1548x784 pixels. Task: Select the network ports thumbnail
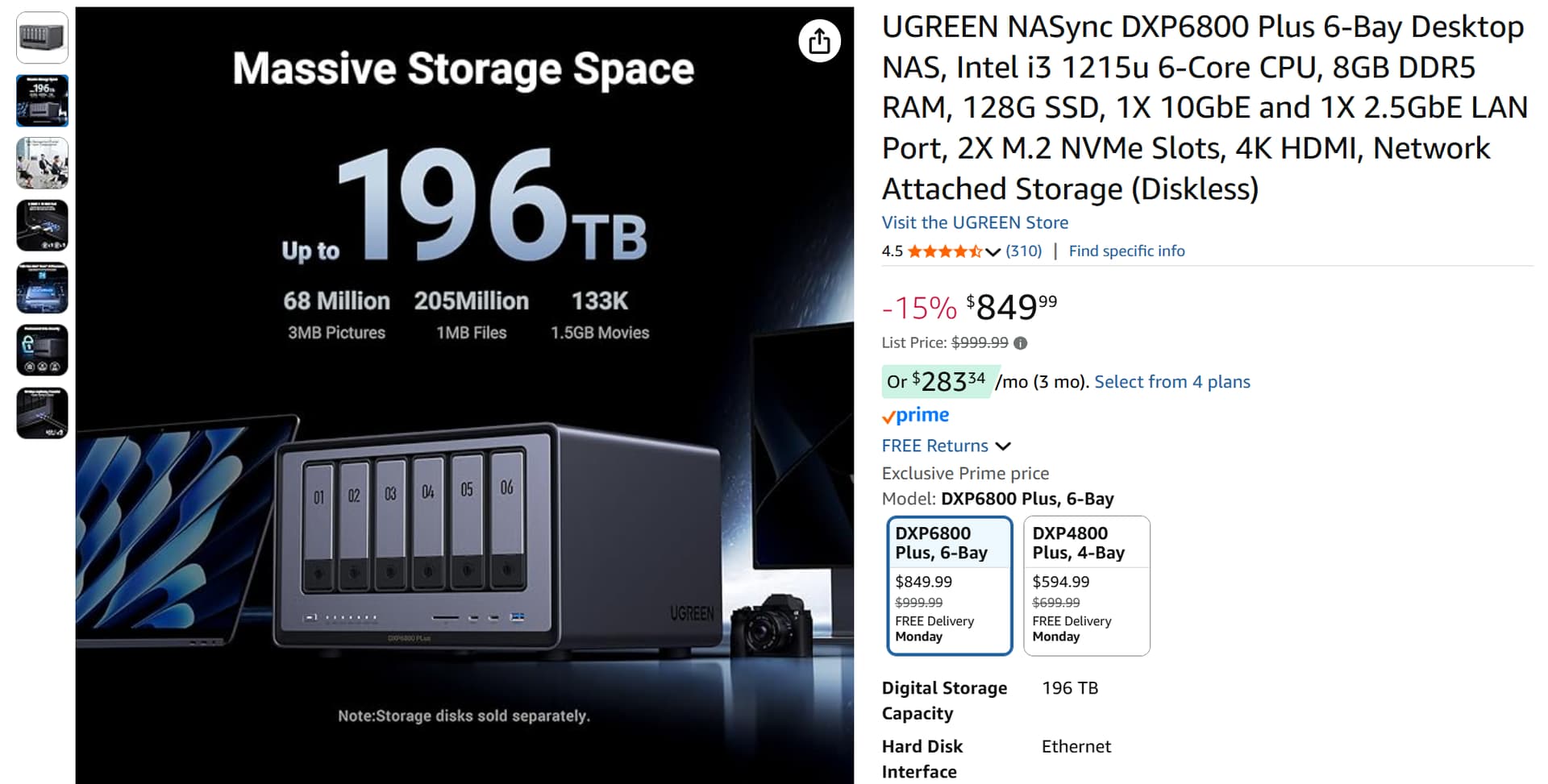(x=43, y=226)
